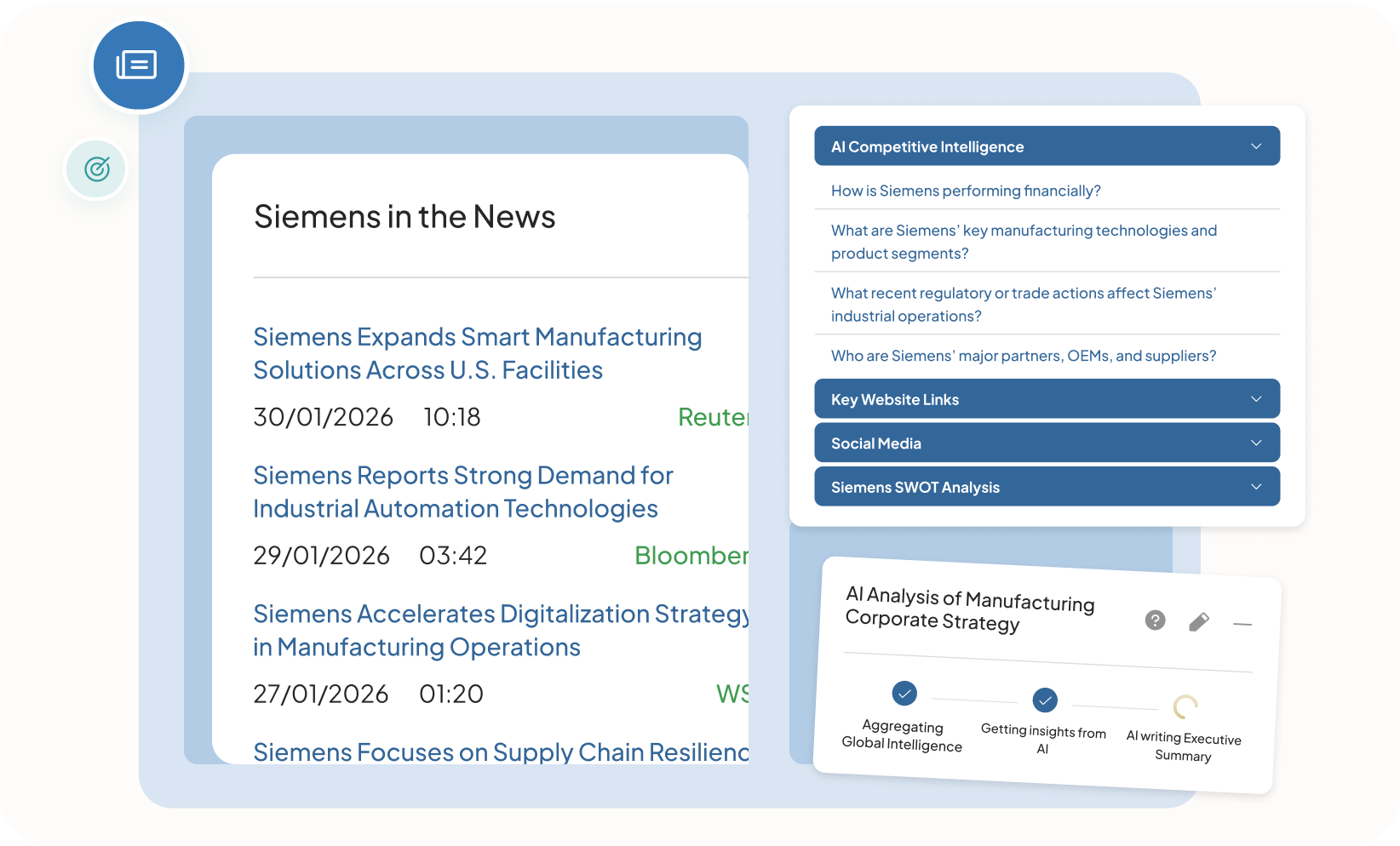Screen dimensions: 1400x846
Task: Click the date 30/01/2026
Action: tap(324, 417)
